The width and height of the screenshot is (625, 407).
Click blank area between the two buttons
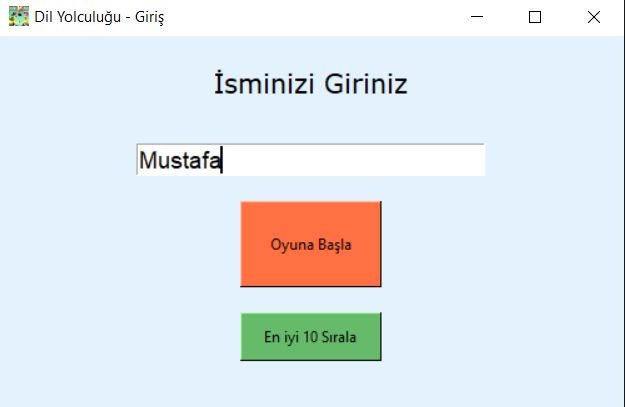pos(310,300)
